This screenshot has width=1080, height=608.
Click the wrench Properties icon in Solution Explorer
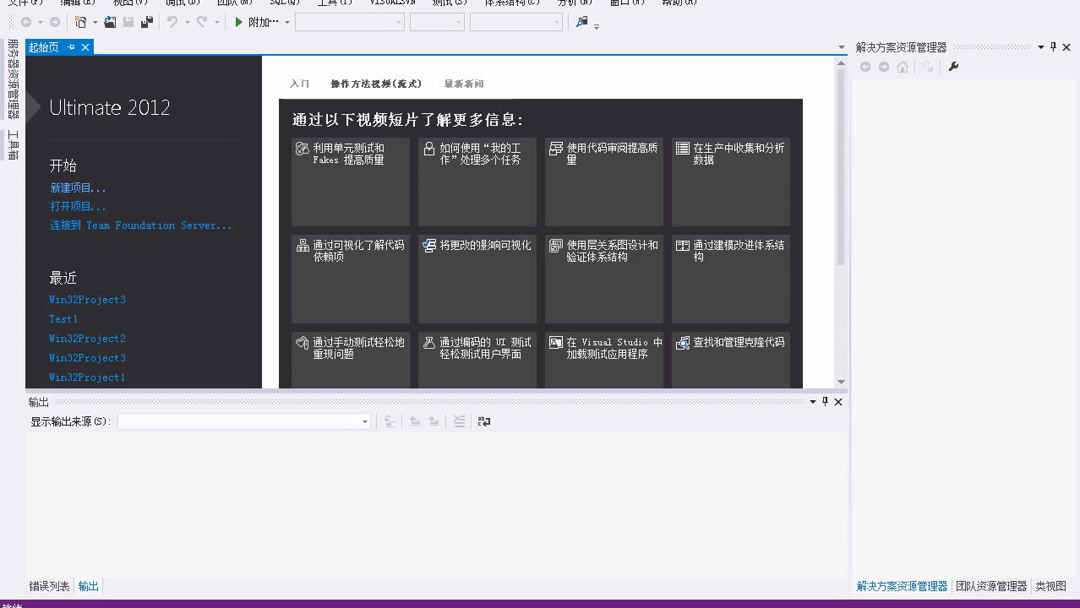pos(953,67)
